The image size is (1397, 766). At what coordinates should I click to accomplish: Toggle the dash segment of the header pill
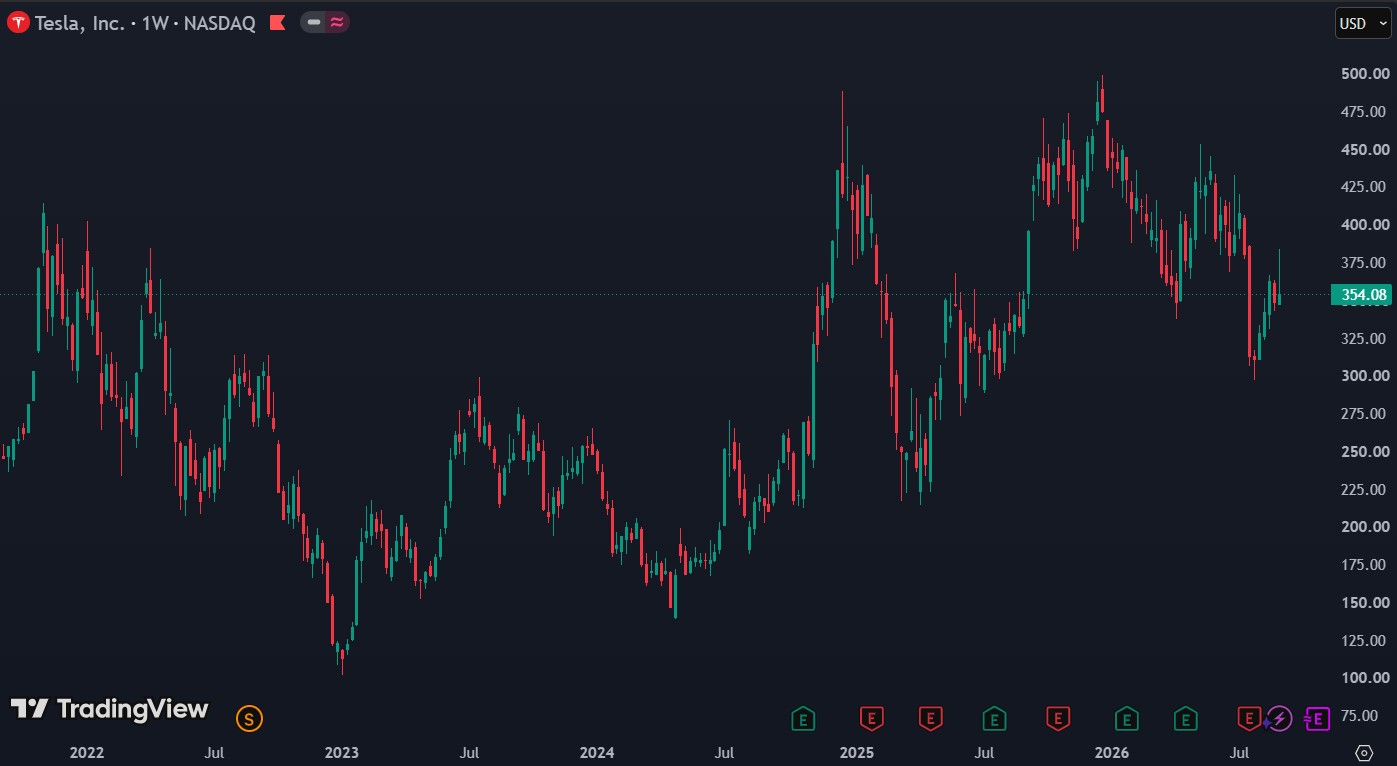click(314, 22)
